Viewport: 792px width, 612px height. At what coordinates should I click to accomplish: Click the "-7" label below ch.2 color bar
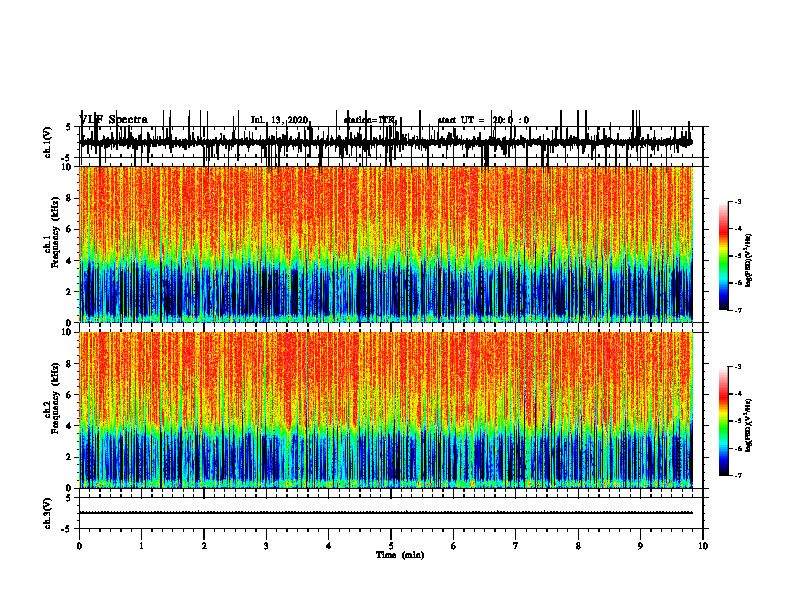coord(737,476)
